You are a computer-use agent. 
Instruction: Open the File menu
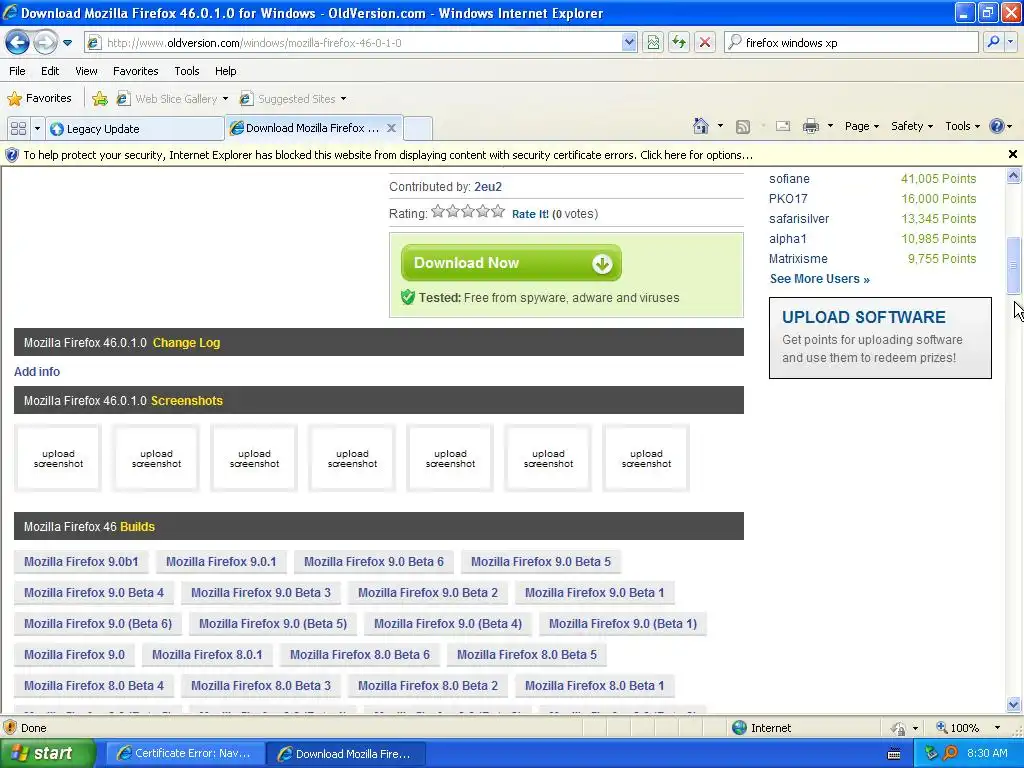pos(18,71)
